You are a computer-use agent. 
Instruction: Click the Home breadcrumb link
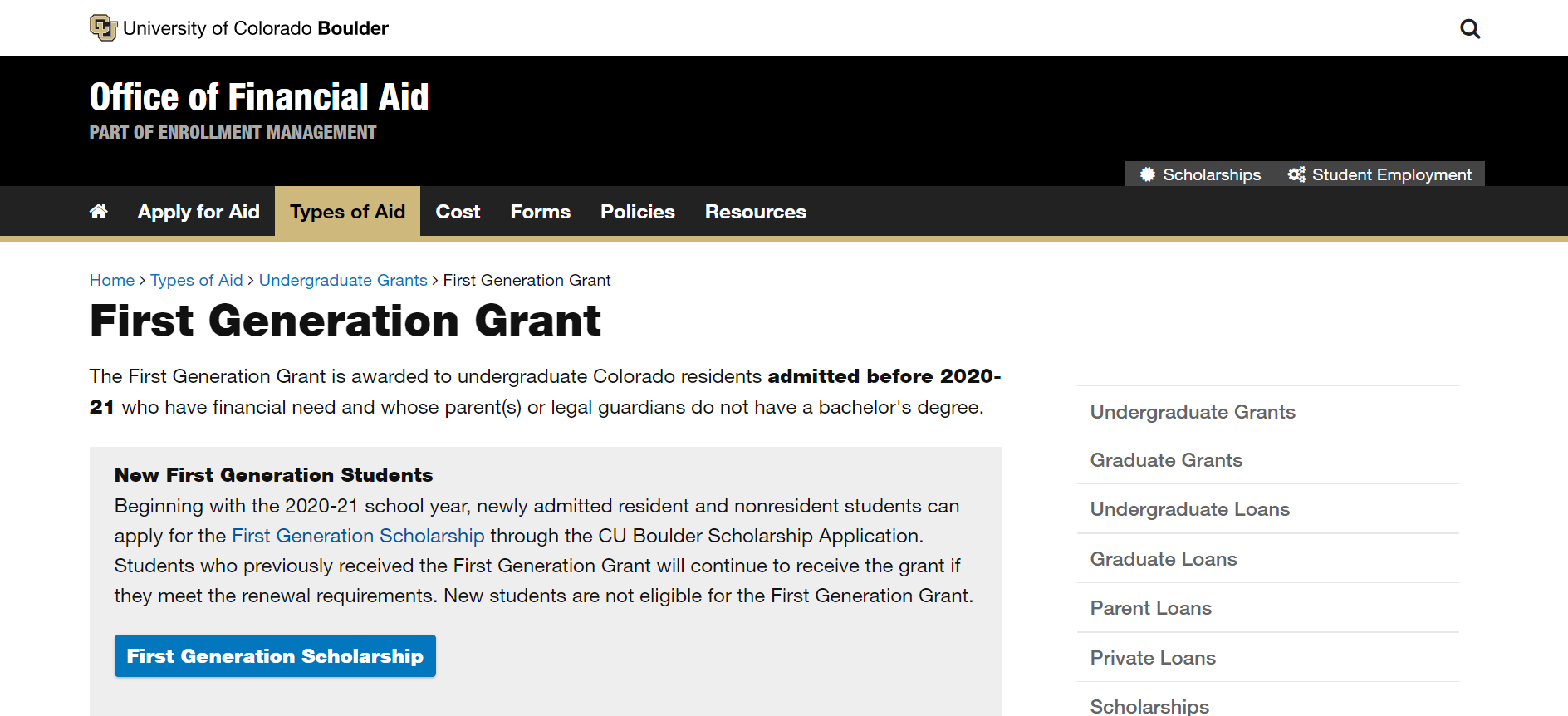[112, 280]
